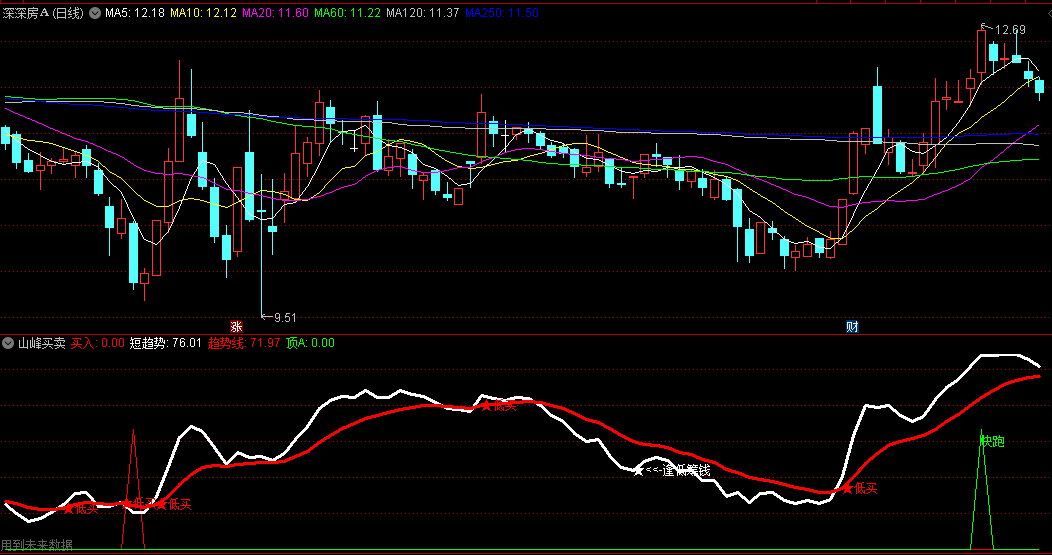
Task: Select 短趋势: 76.01 indicator value
Action: click(x=166, y=343)
